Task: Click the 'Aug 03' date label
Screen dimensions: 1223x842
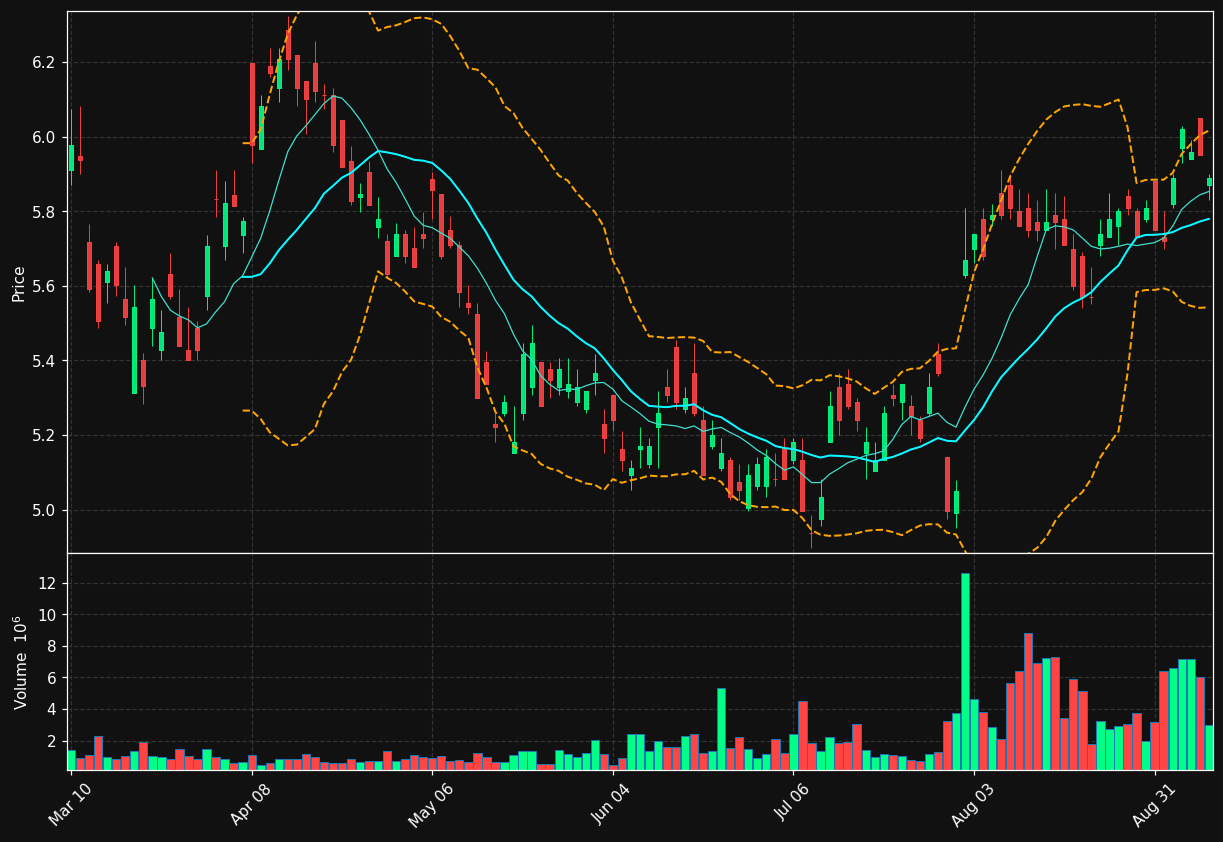Action: pos(972,804)
